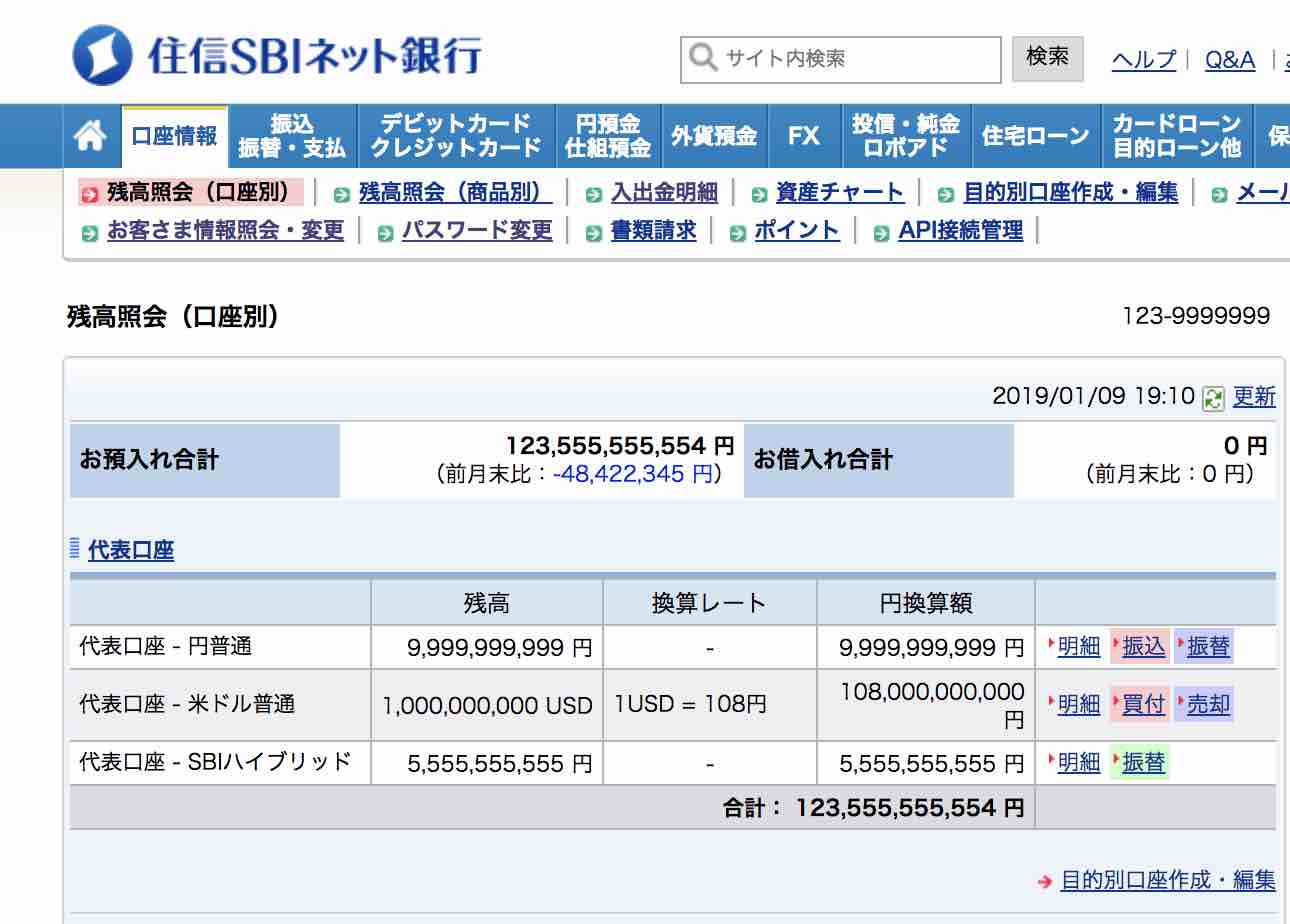
Task: Click 買付 for 米ドル普通 account
Action: [1144, 705]
